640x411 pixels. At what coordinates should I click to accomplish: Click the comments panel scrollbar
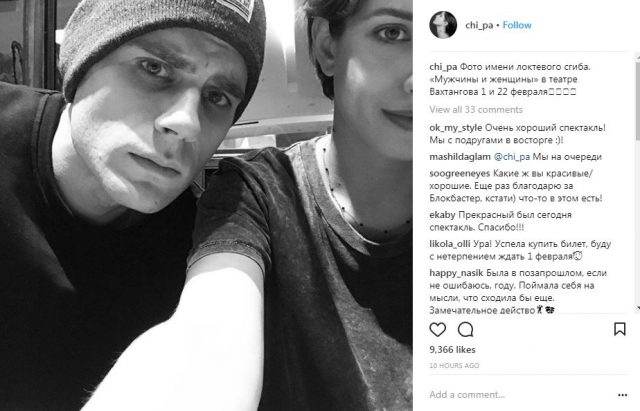click(637, 182)
